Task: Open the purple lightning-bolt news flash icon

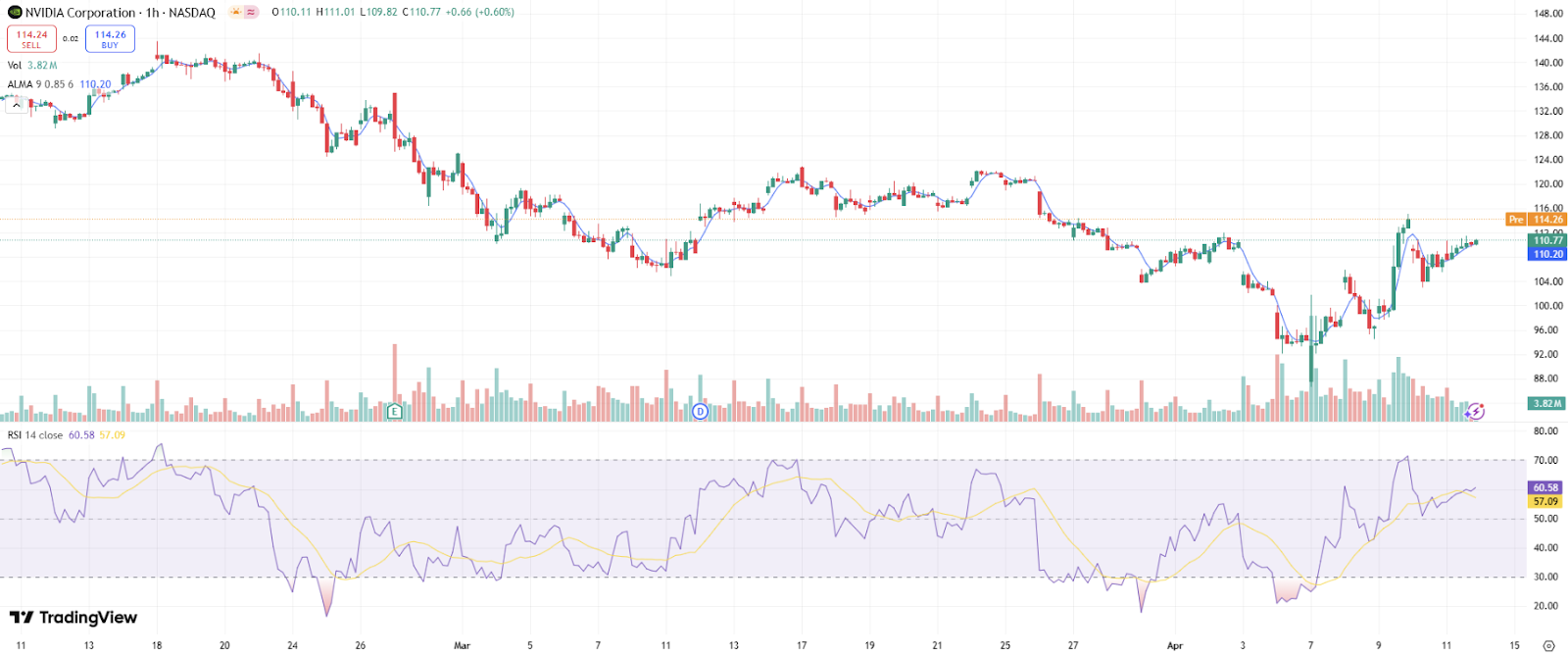Action: pyautogui.click(x=1476, y=412)
